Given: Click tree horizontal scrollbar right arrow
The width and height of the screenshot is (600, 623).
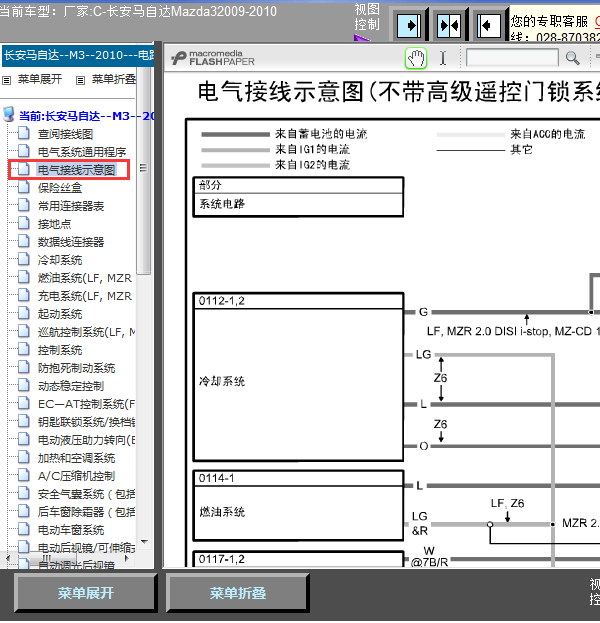Looking at the screenshot, I should click(x=127, y=558).
